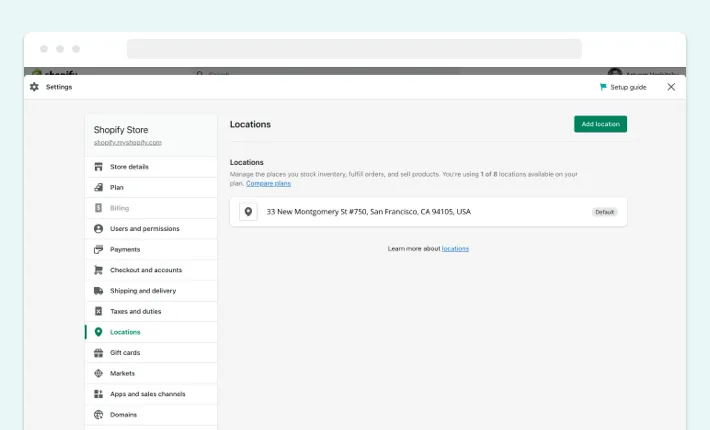Go to Plan settings

point(151,187)
